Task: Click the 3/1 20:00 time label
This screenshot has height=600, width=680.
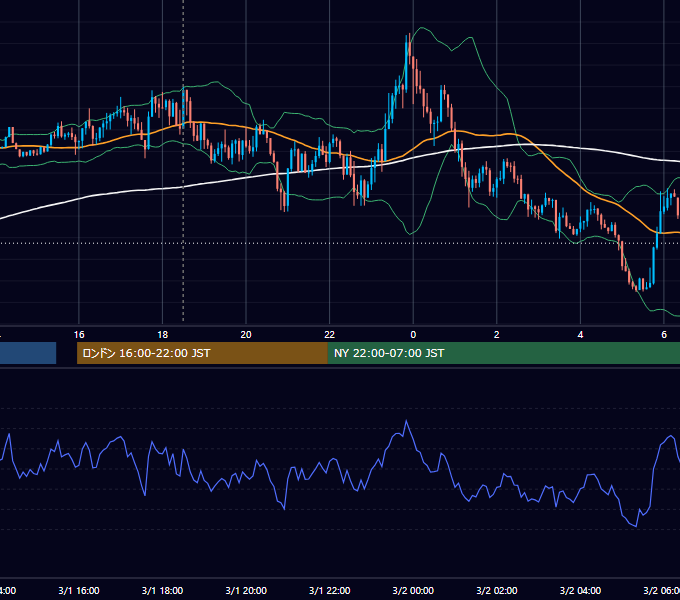Action: tap(246, 590)
